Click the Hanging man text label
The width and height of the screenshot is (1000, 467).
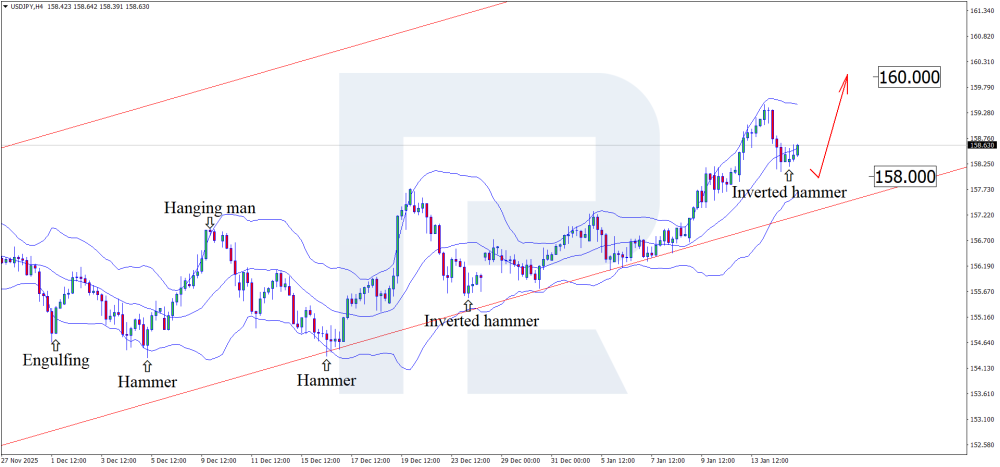(210, 208)
